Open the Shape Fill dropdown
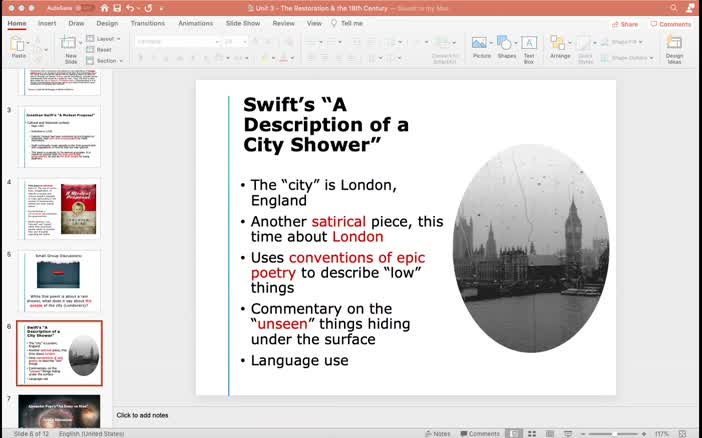 click(623, 42)
